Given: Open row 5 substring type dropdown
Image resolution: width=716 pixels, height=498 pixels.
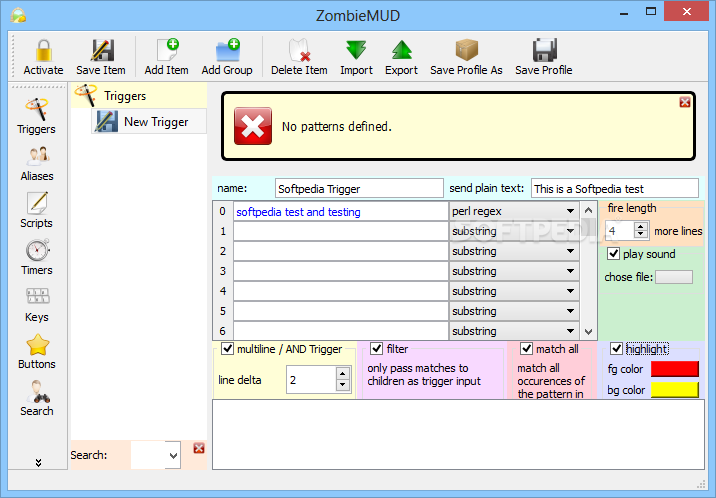Looking at the screenshot, I should (x=514, y=311).
